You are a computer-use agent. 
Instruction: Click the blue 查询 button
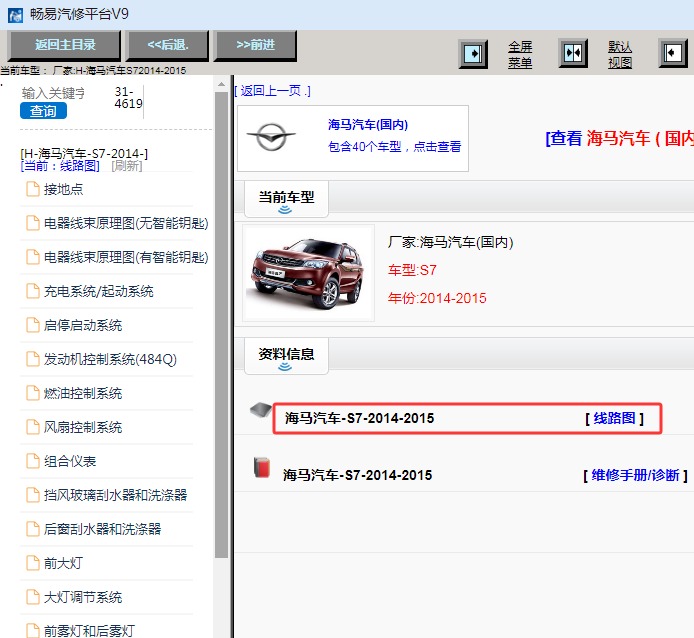coord(43,111)
